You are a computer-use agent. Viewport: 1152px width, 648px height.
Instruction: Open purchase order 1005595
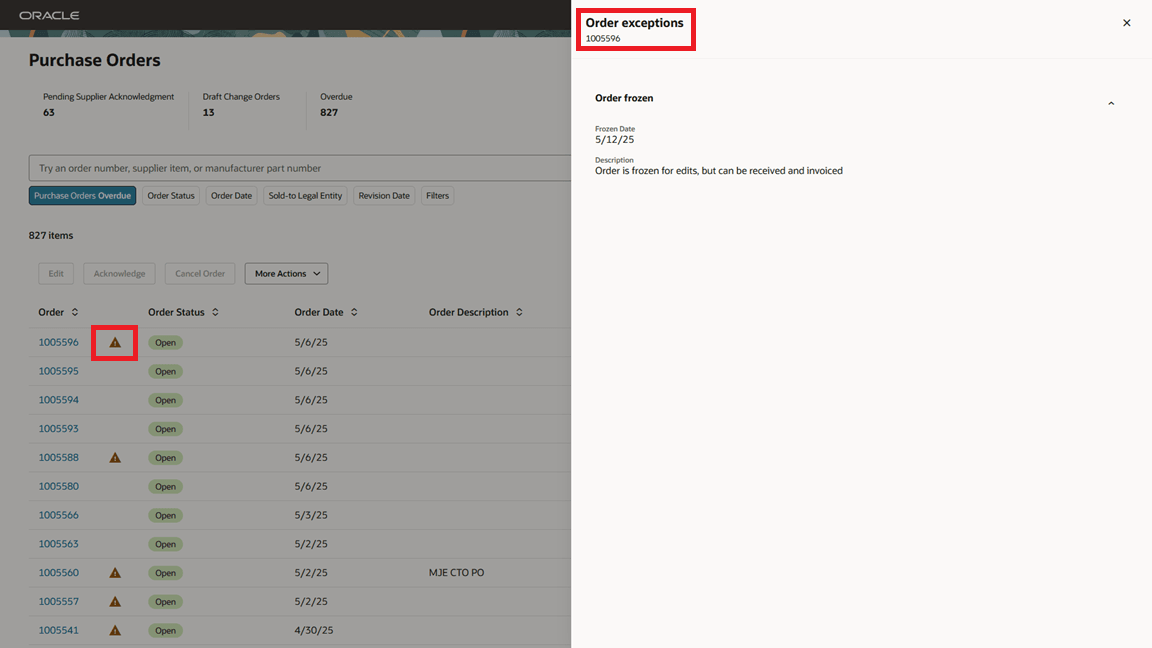click(x=58, y=371)
